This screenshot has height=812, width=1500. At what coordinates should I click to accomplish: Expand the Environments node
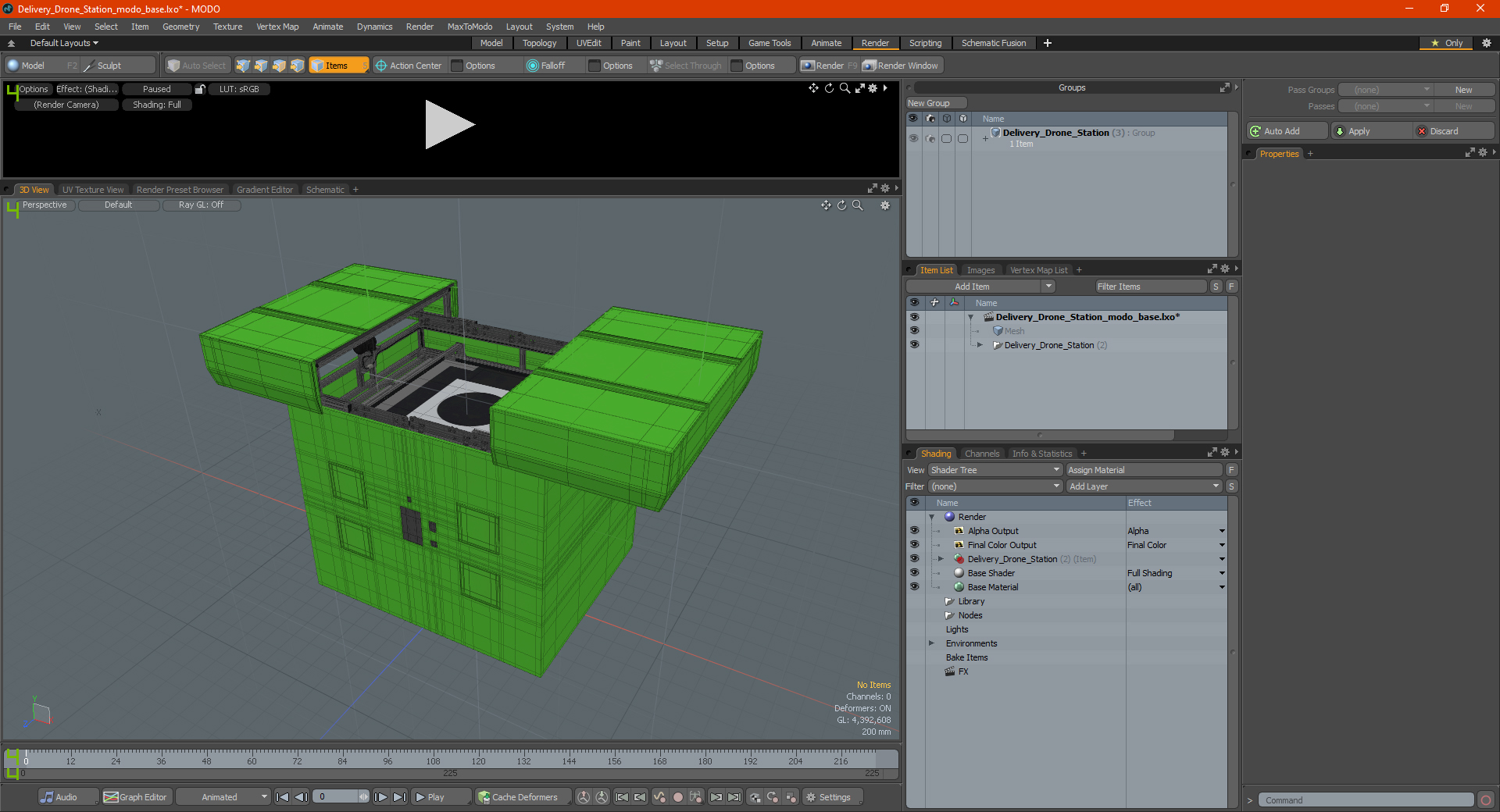tap(931, 643)
